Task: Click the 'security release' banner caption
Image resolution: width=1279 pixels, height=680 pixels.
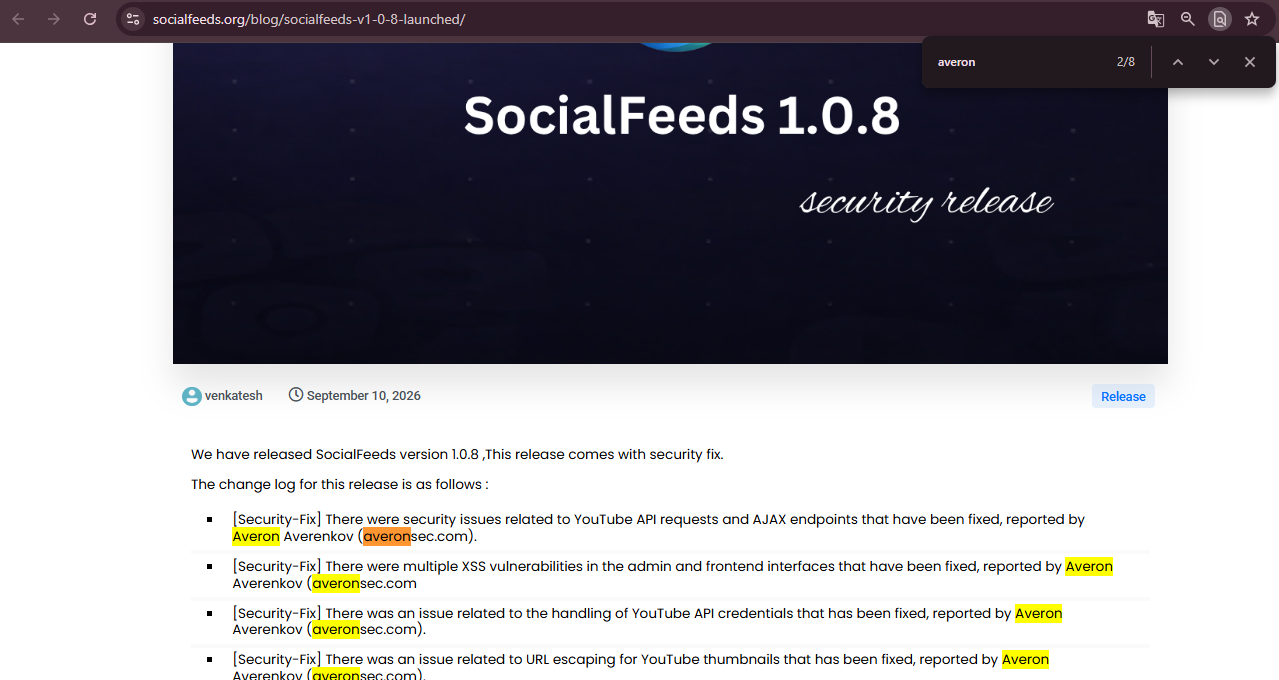Action: [927, 203]
